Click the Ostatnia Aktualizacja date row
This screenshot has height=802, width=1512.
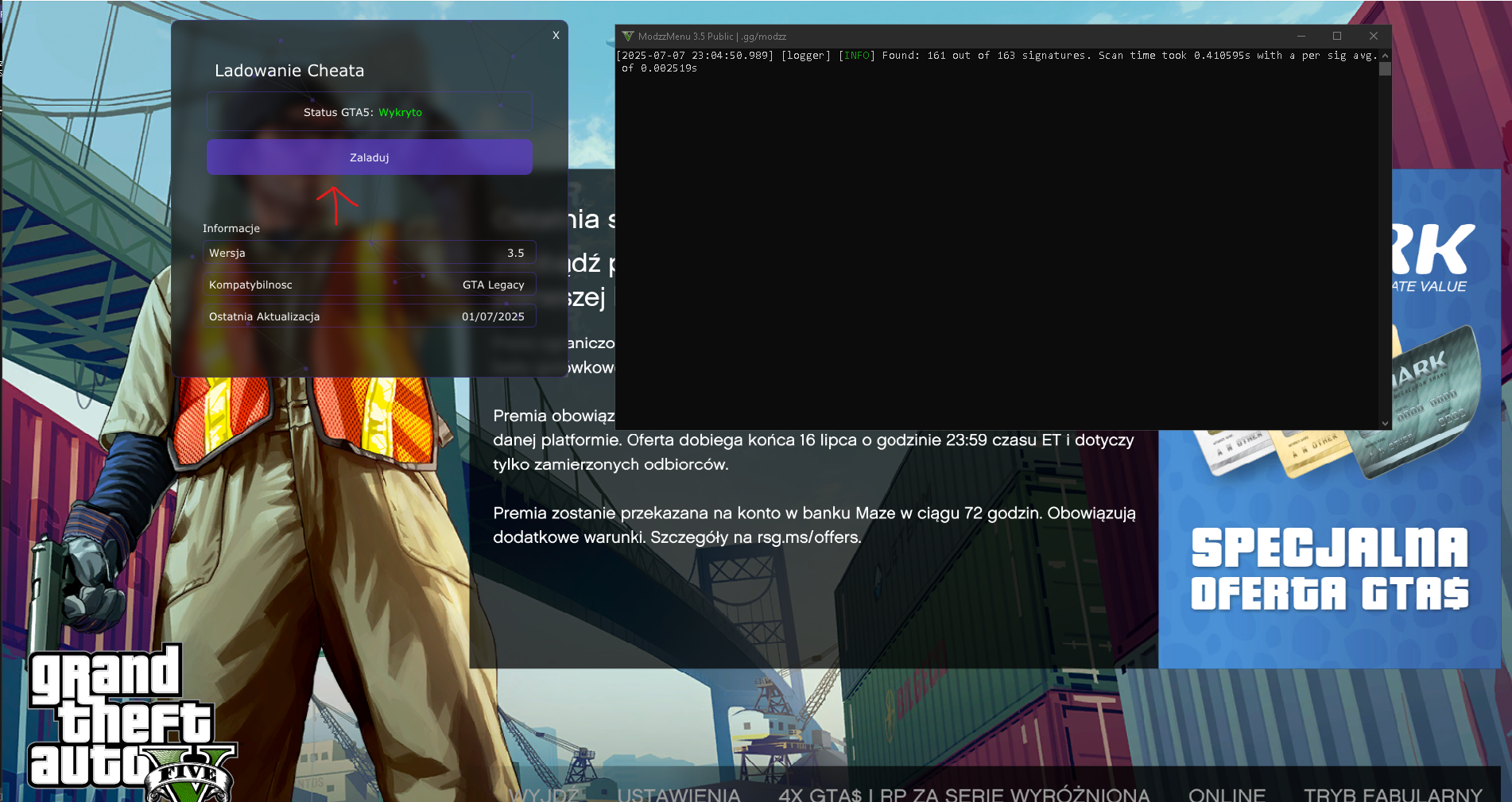pos(369,316)
